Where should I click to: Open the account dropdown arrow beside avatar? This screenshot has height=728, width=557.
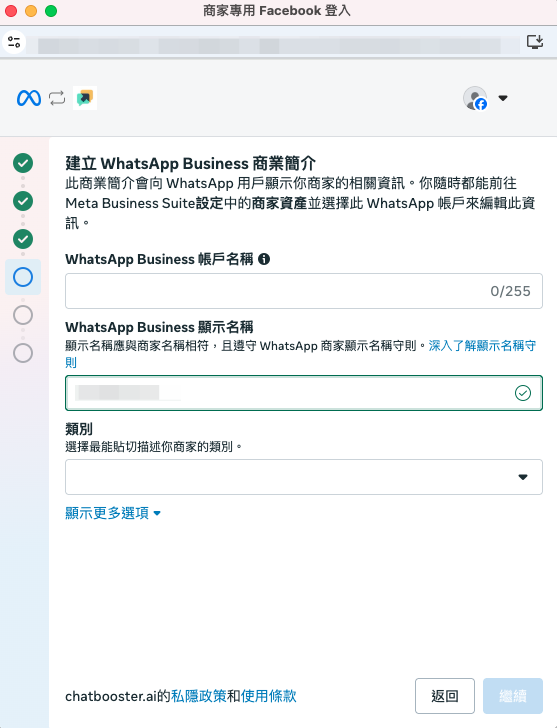(x=503, y=98)
